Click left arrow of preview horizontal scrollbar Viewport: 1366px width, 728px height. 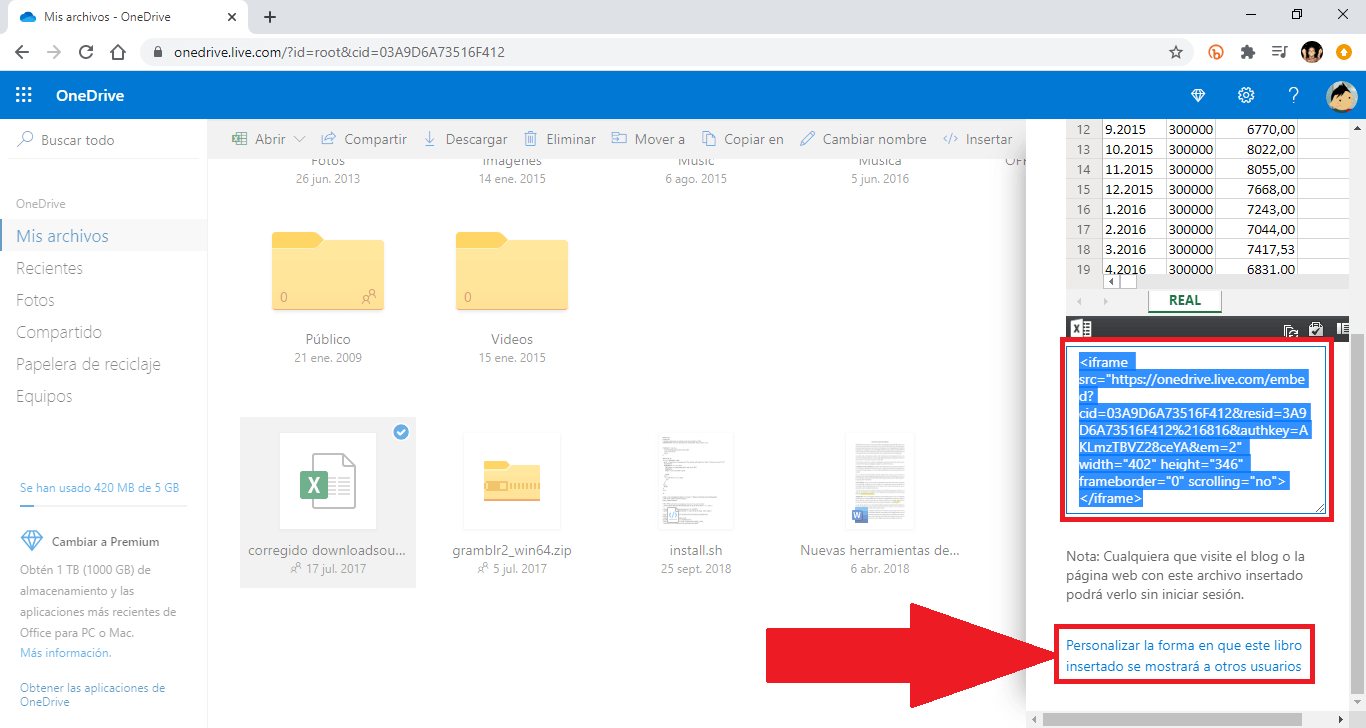pos(1111,282)
